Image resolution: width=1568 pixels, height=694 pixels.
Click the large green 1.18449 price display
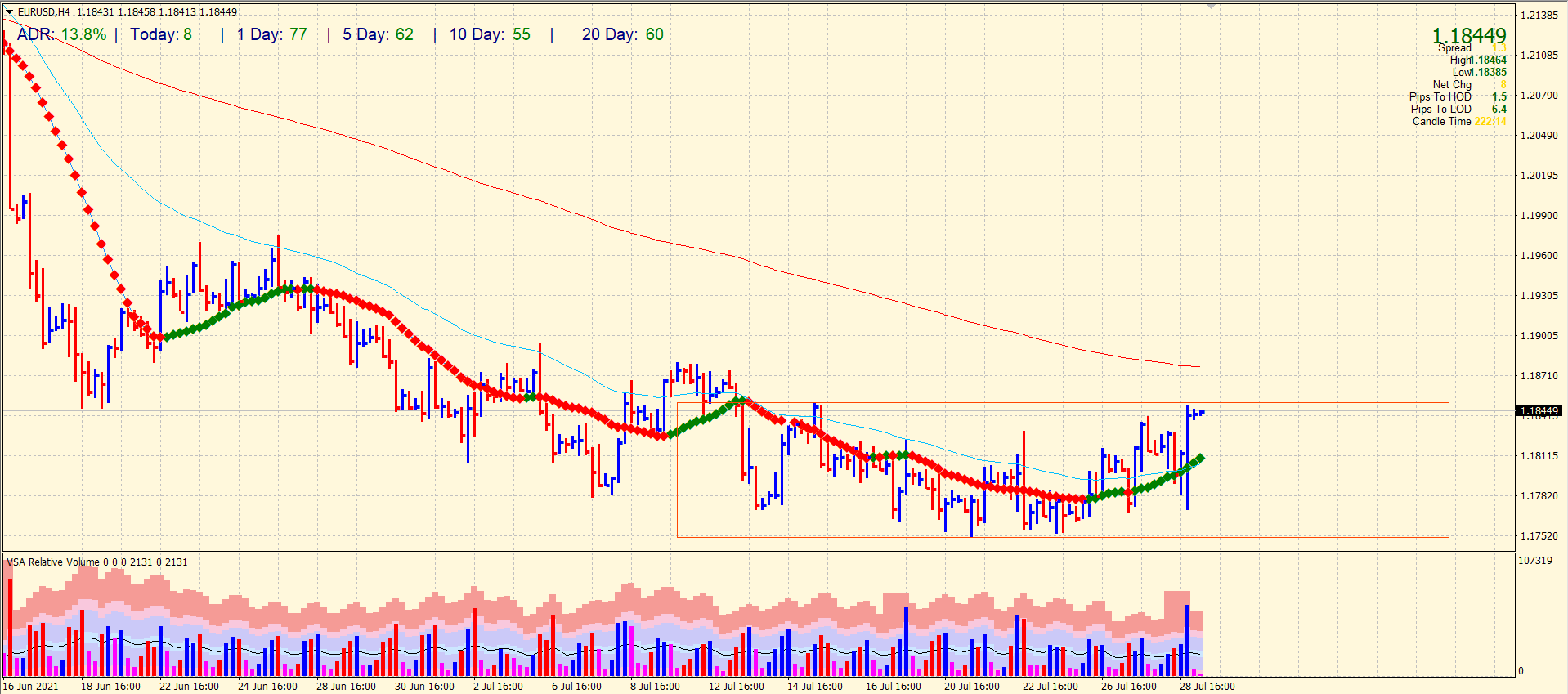[x=1469, y=35]
